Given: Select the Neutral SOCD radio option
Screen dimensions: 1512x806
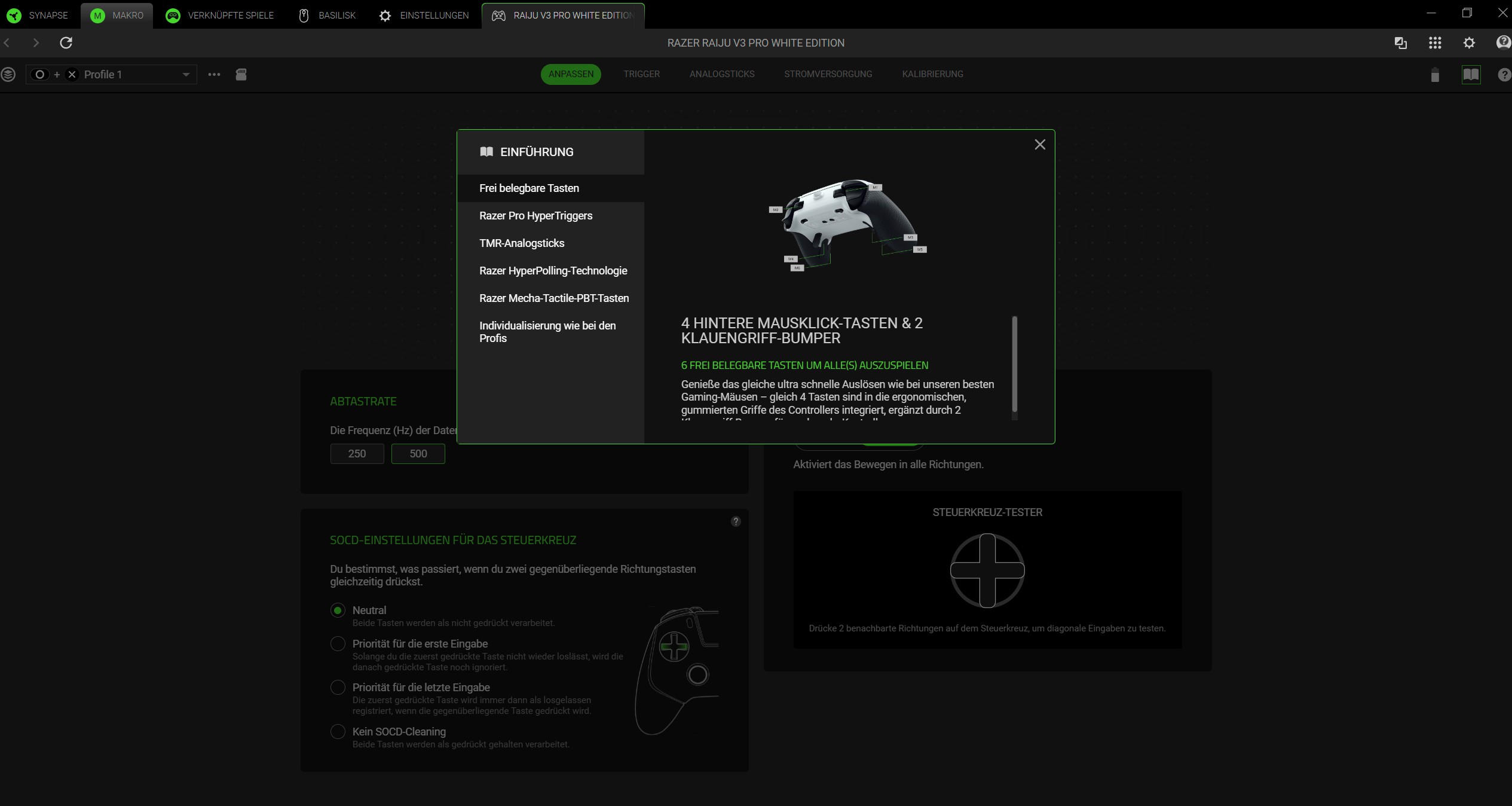Looking at the screenshot, I should pyautogui.click(x=338, y=610).
